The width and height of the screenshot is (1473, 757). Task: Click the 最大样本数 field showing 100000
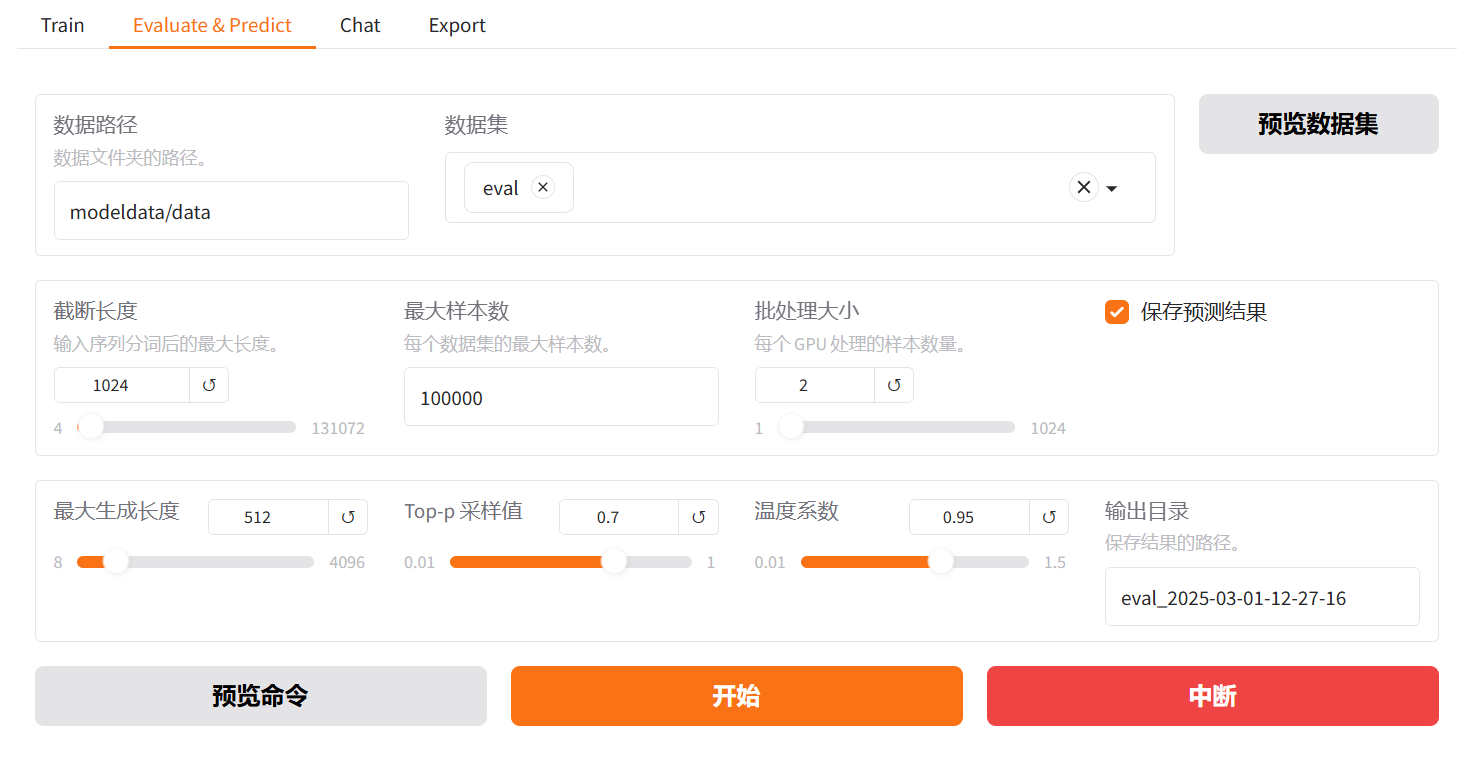click(561, 397)
